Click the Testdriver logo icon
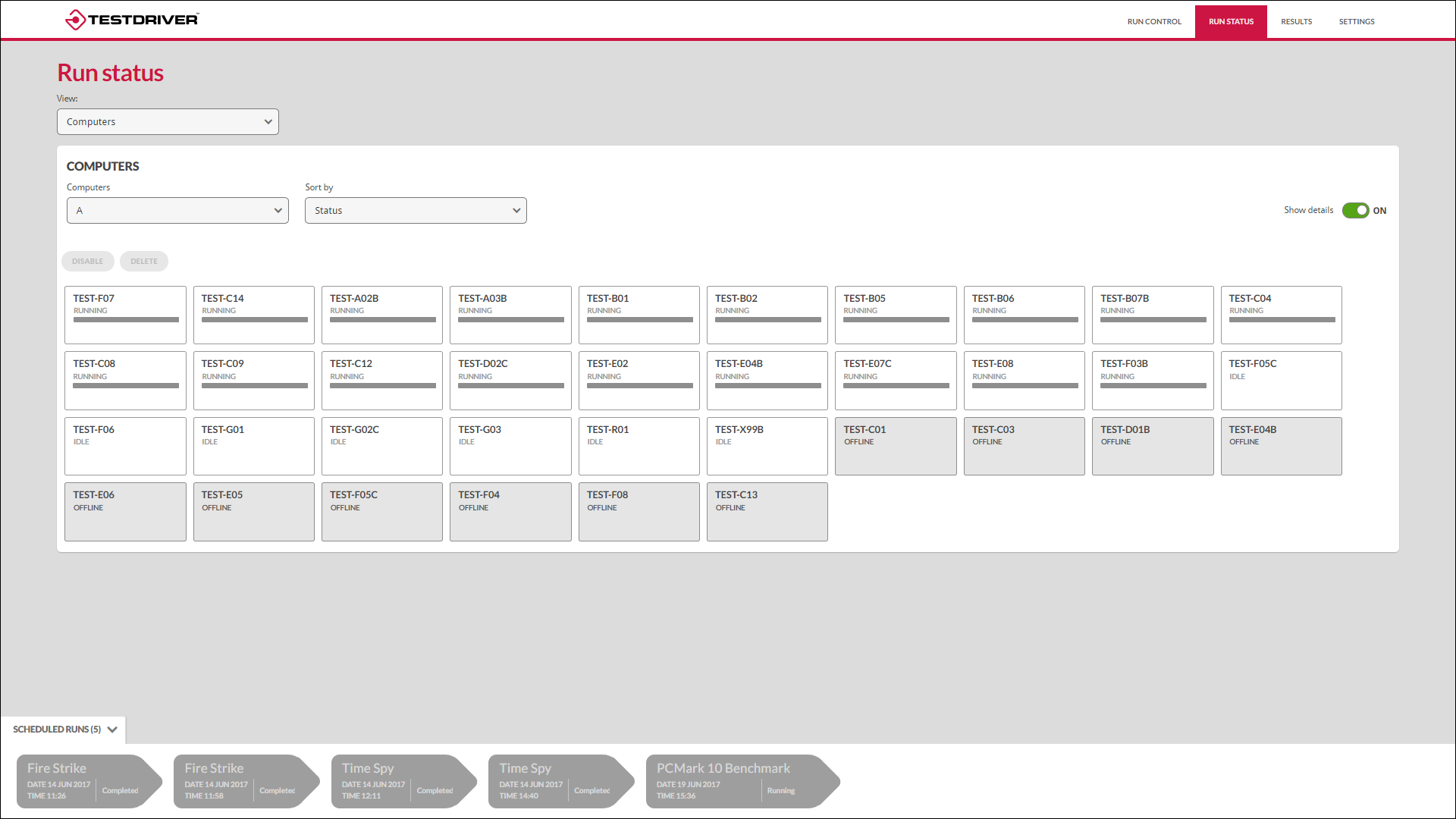The width and height of the screenshot is (1456, 819). point(75,20)
